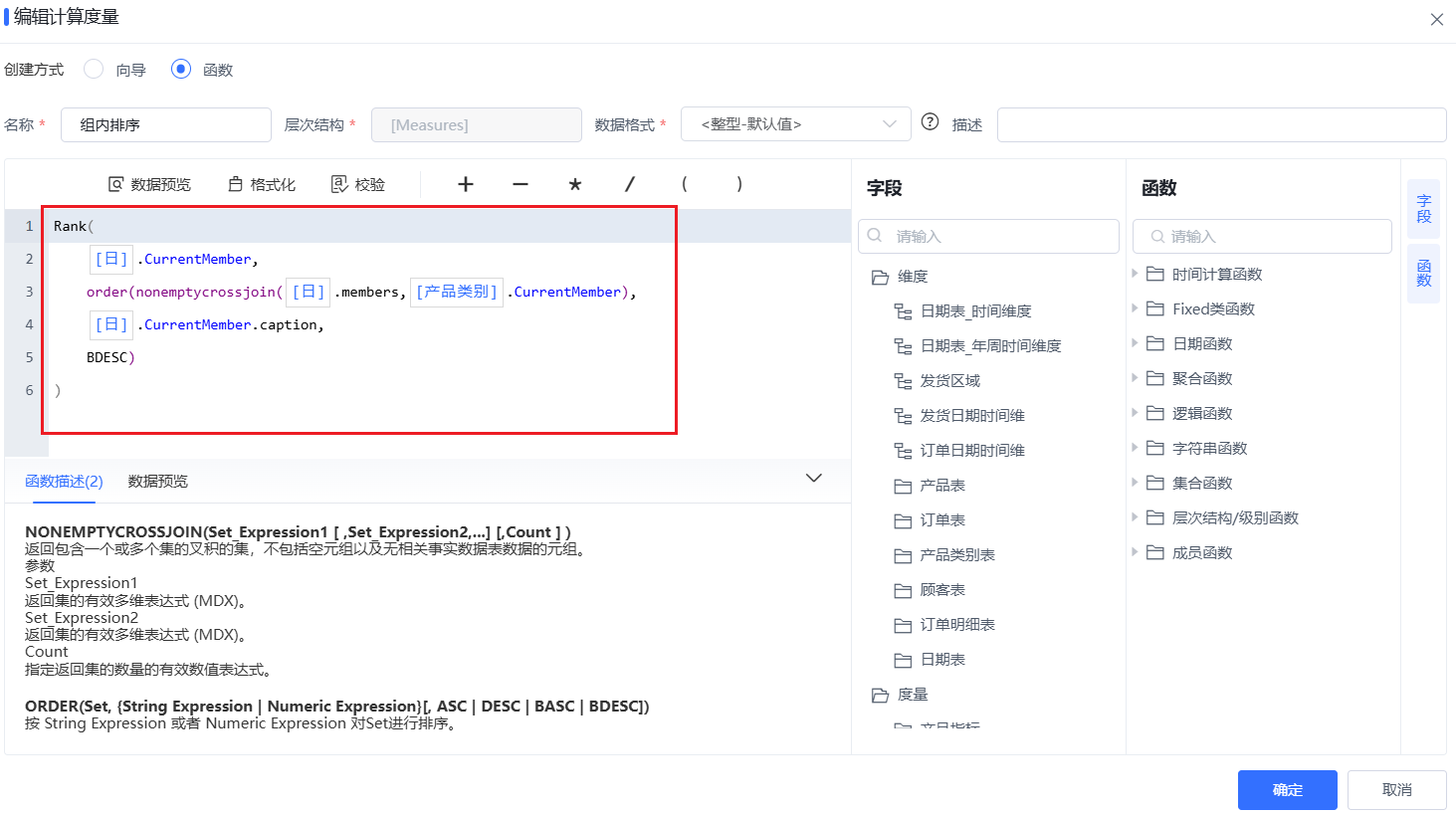Close the 编辑计算度量 dialog
Screen dimensions: 1456x815
1437,19
